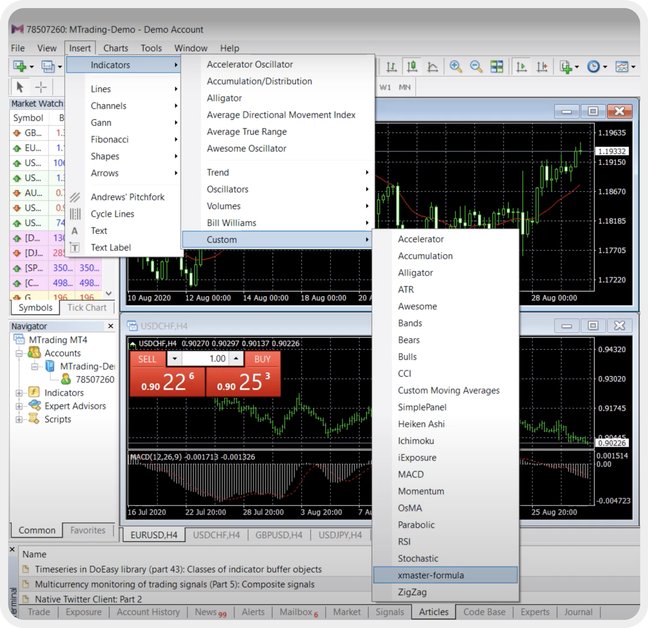
Task: Choose Heiken Ashi custom indicator
Action: point(446,424)
